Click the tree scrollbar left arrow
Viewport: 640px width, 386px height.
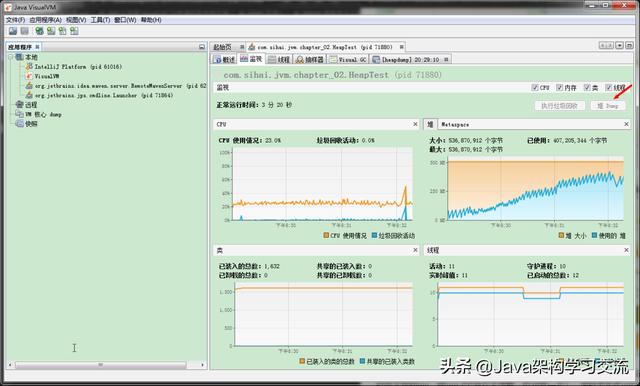[x=10, y=365]
